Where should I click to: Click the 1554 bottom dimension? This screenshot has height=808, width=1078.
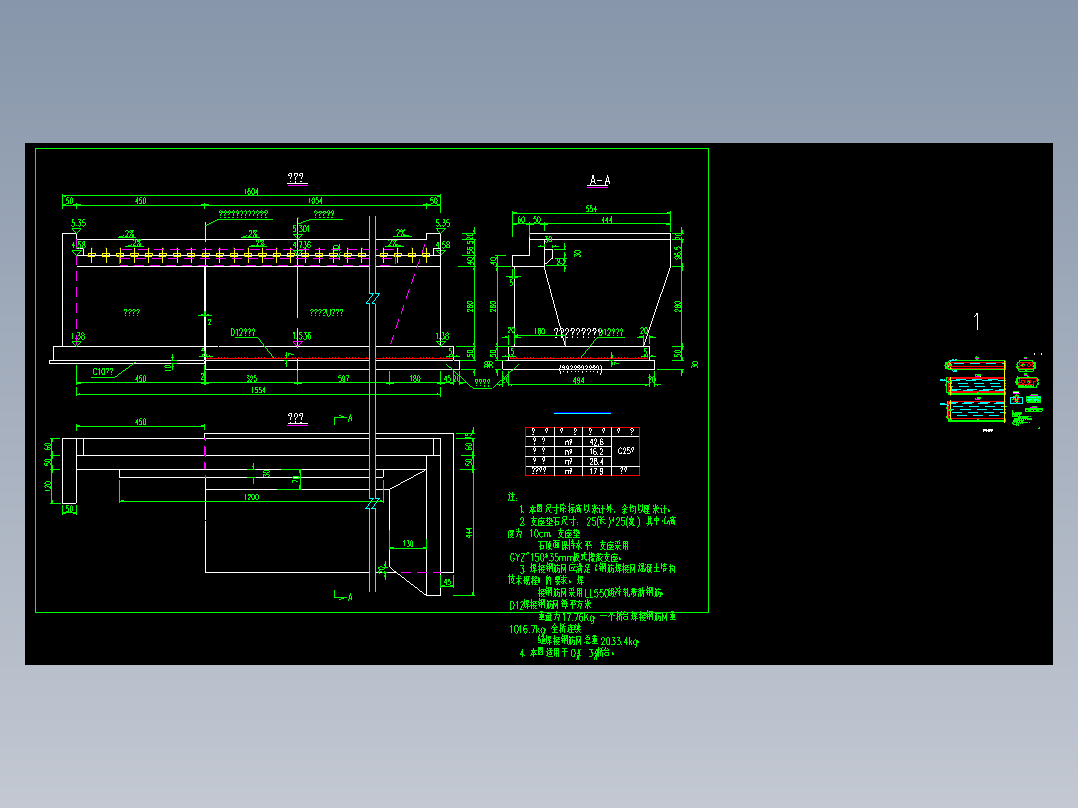coord(258,390)
